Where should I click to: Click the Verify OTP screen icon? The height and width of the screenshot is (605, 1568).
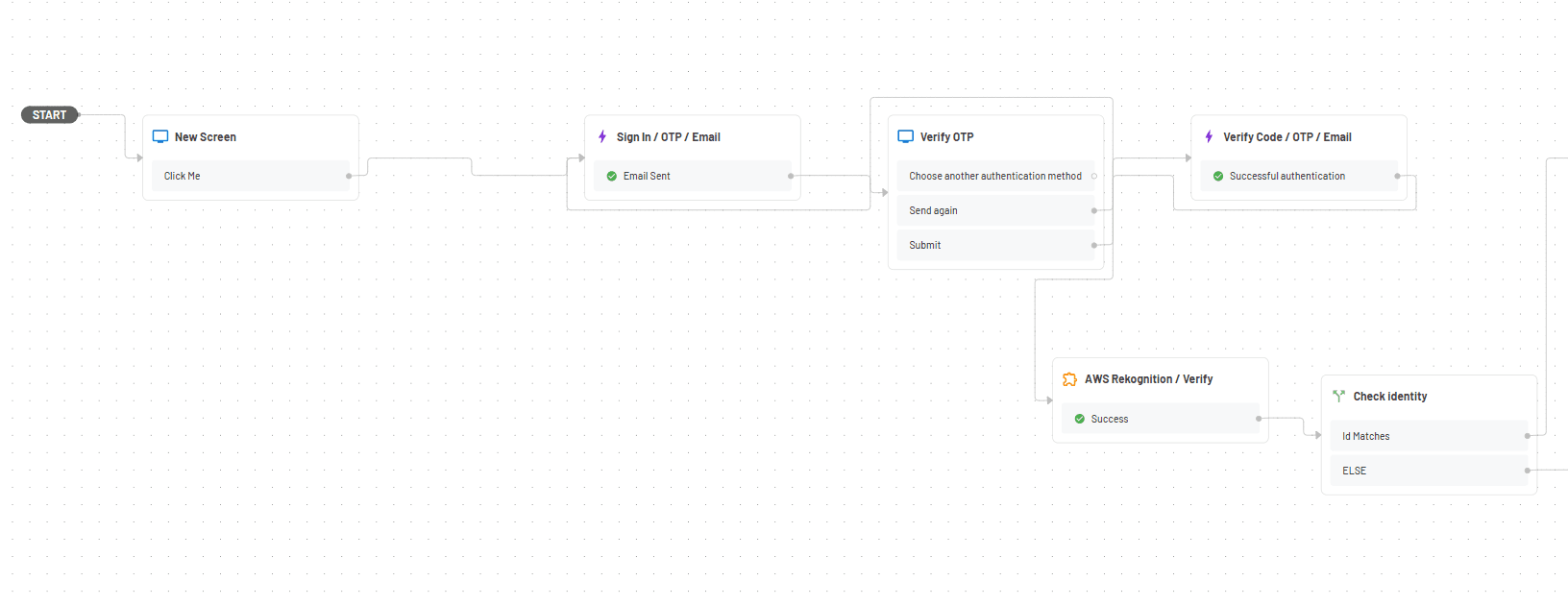click(x=905, y=137)
